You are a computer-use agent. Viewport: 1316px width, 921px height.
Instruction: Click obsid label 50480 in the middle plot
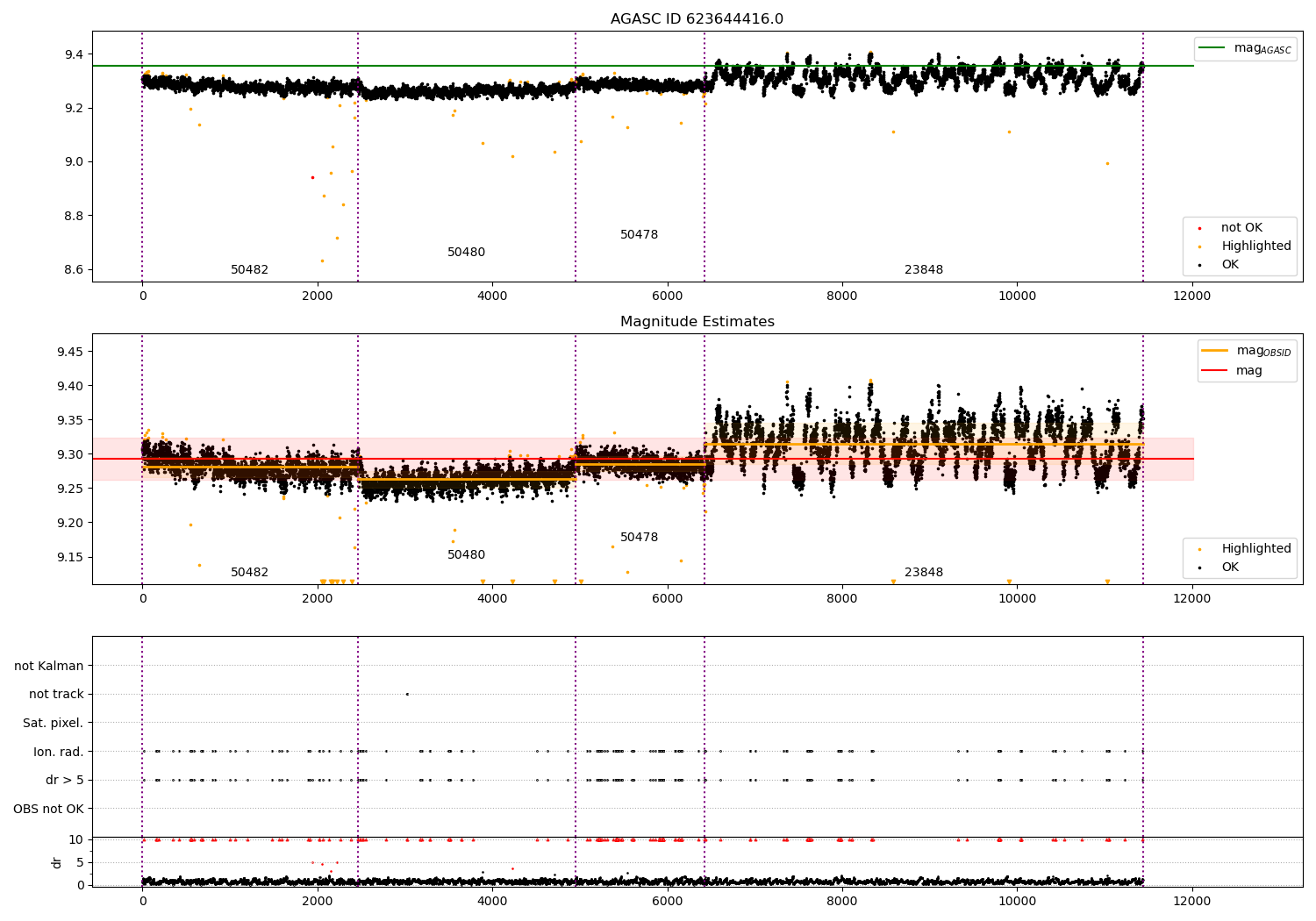point(466,555)
